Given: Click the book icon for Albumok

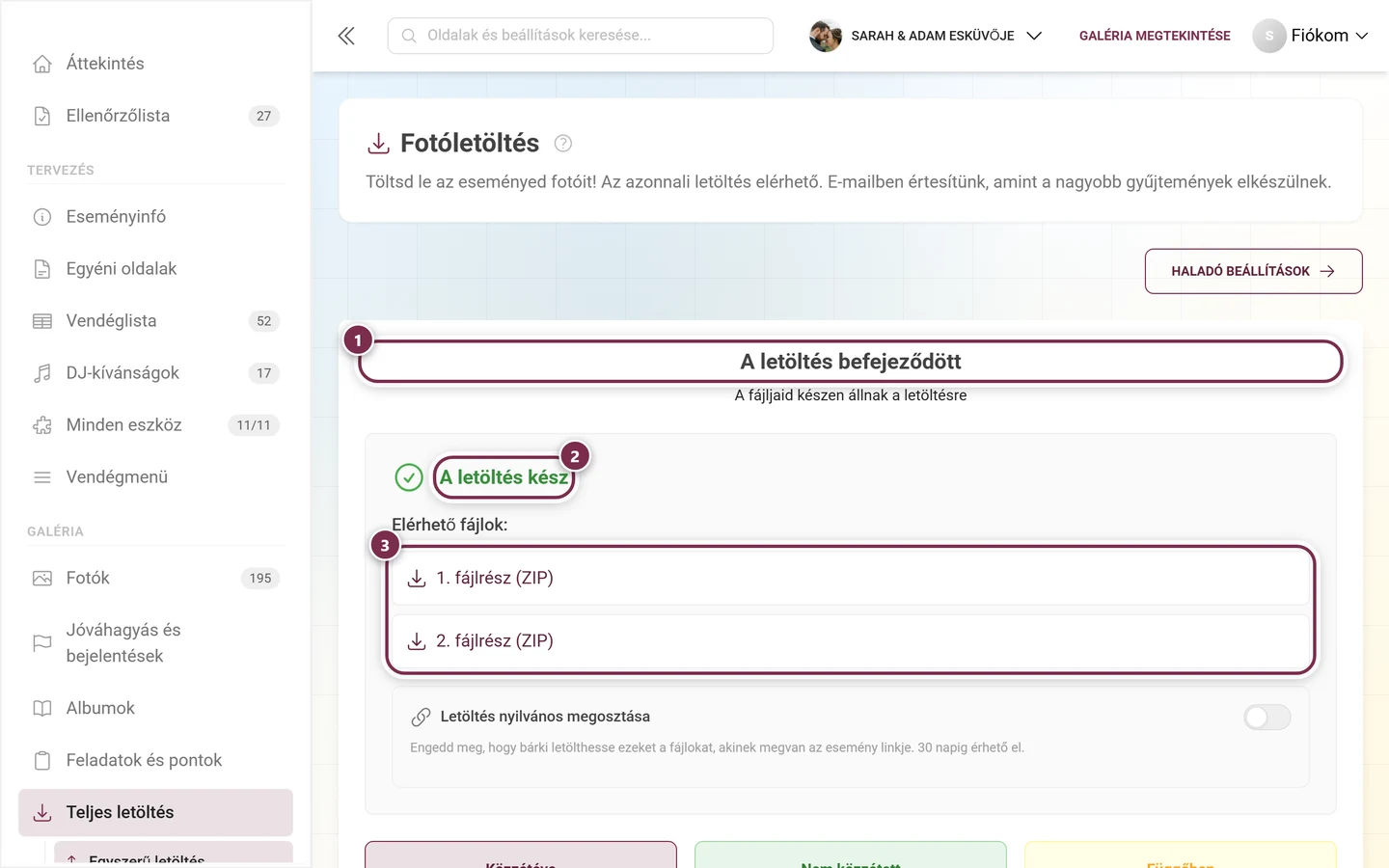Looking at the screenshot, I should (x=42, y=709).
